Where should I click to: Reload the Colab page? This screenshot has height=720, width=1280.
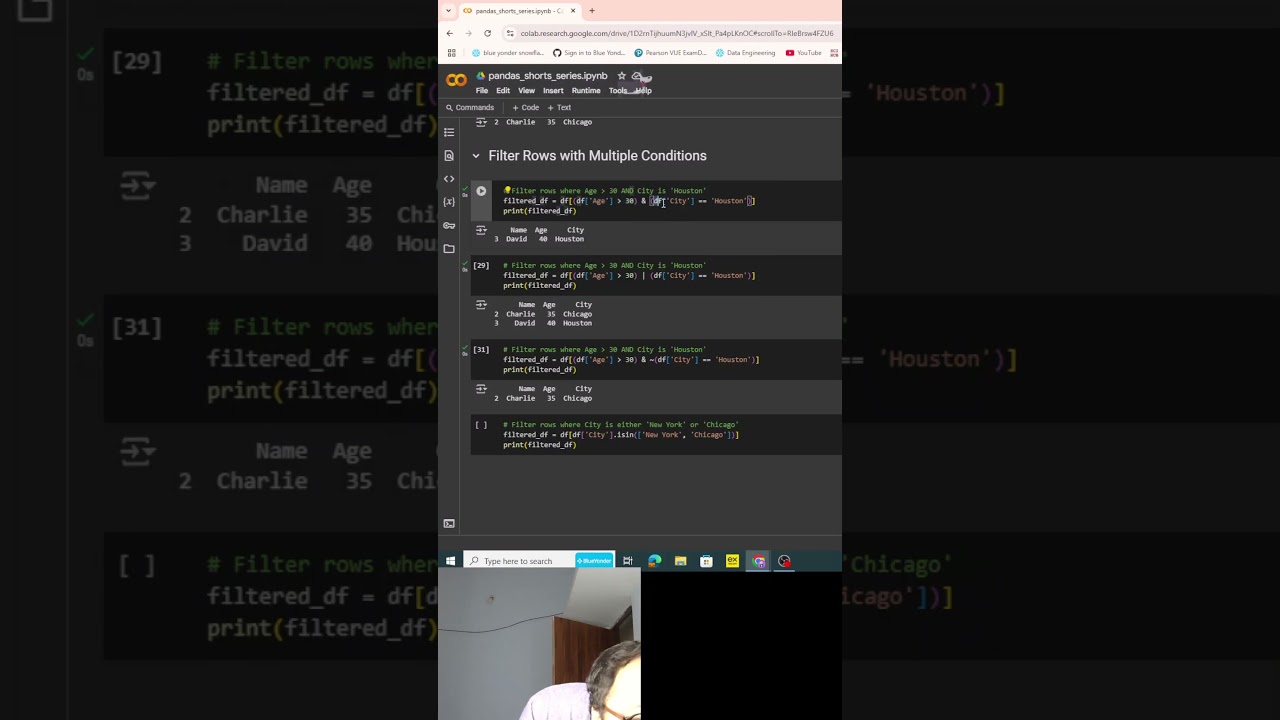(x=487, y=33)
